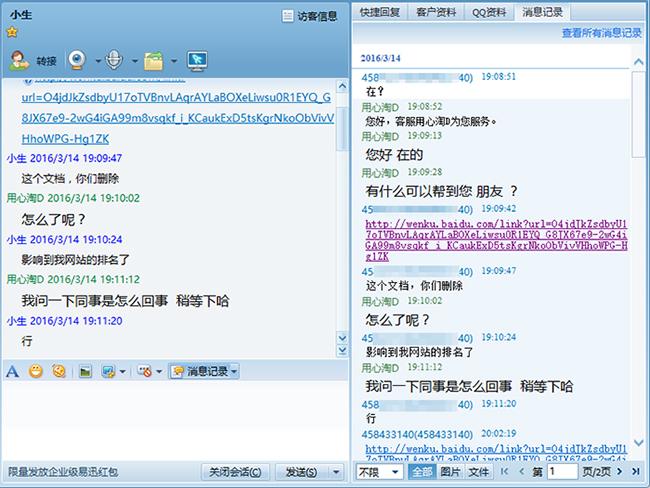Switch to the 客户资料 tab
The image size is (650, 488).
[436, 12]
